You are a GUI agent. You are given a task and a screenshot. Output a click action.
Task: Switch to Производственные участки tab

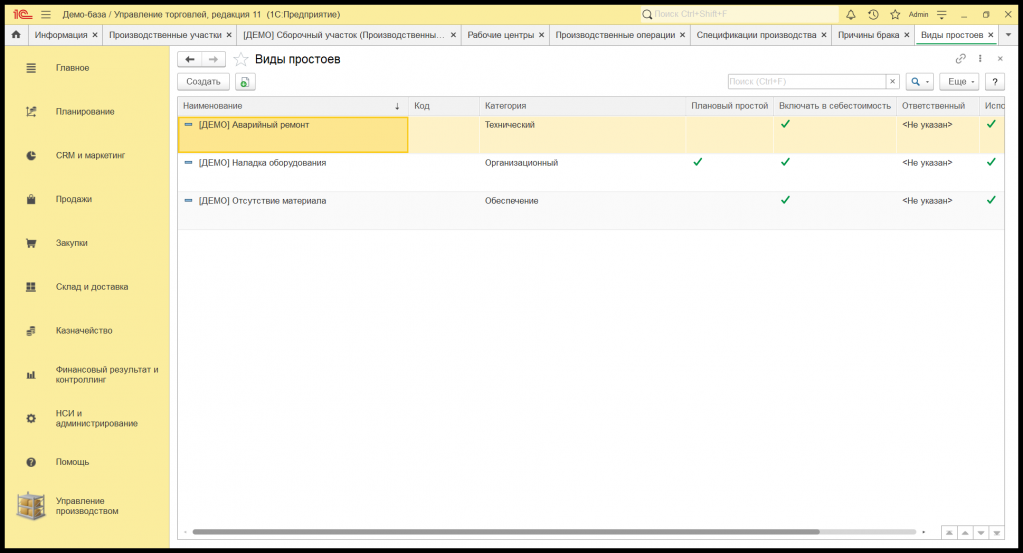[165, 35]
